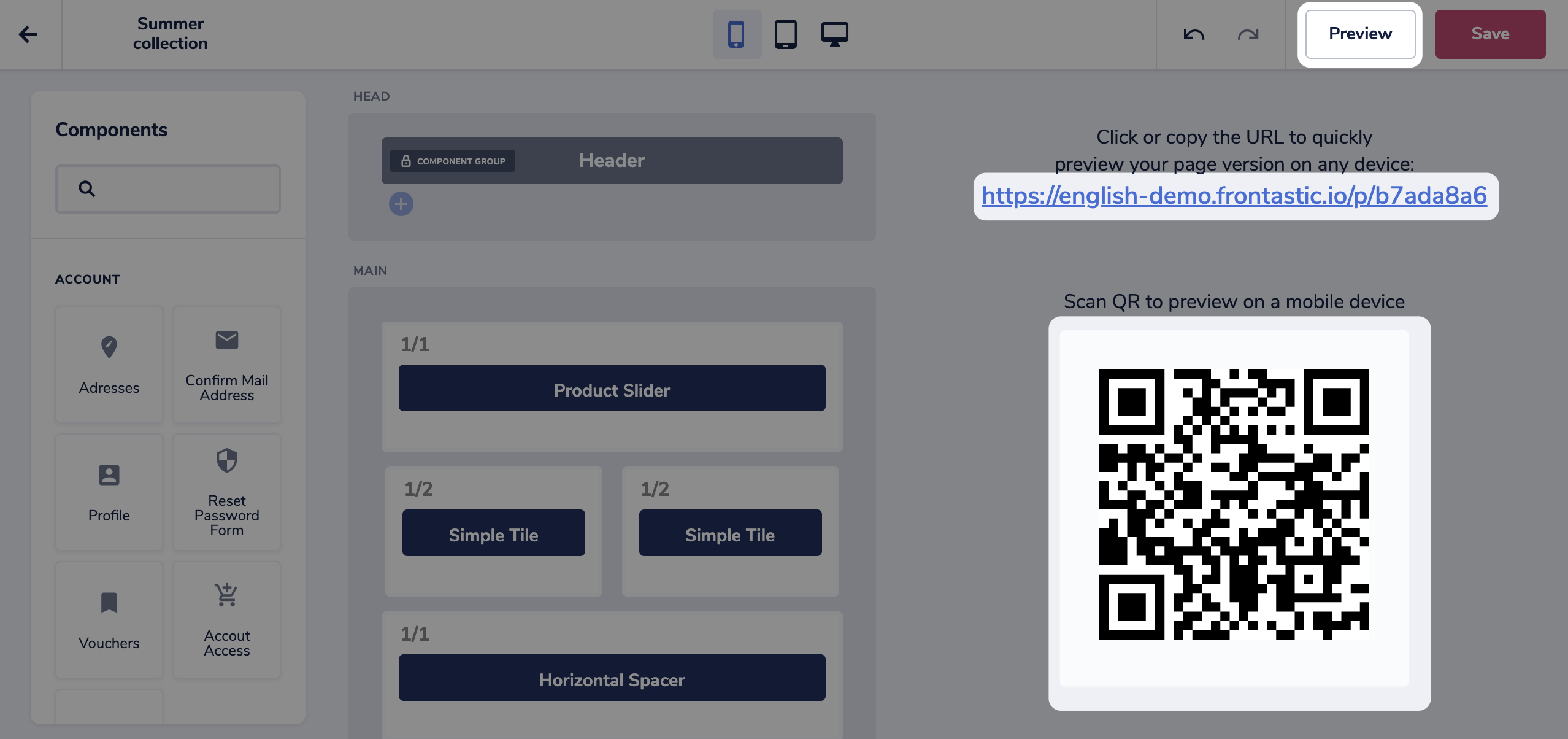Screen dimensions: 1568x739
Task: Click the lock Component Group badge
Action: click(x=453, y=161)
